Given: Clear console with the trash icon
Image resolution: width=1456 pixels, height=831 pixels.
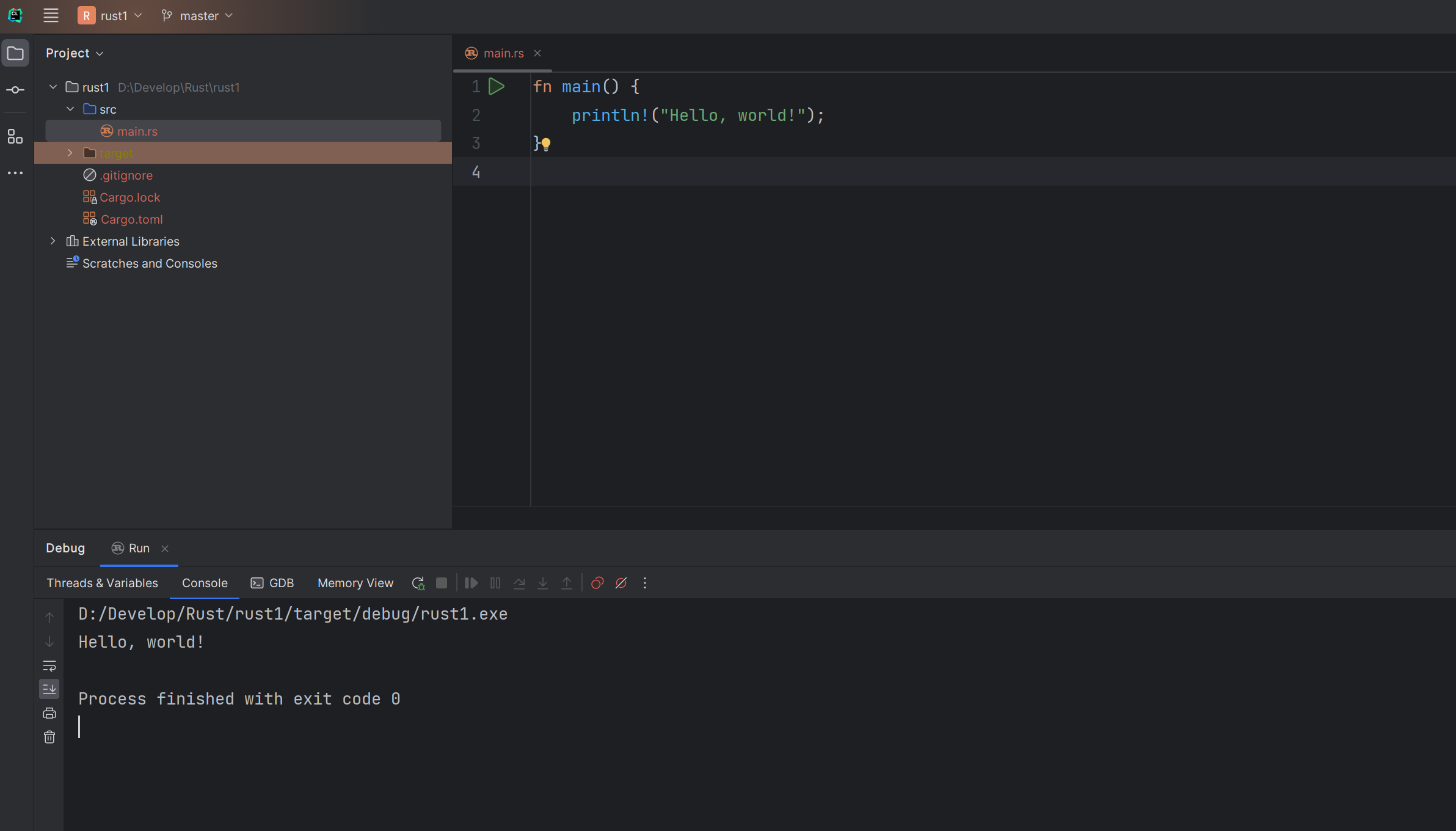Looking at the screenshot, I should (49, 737).
